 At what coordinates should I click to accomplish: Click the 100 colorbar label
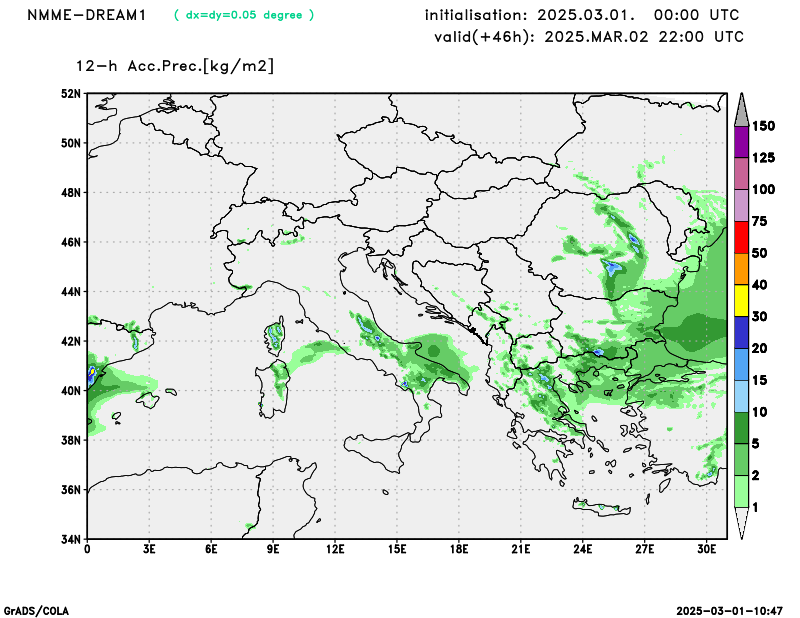(764, 189)
